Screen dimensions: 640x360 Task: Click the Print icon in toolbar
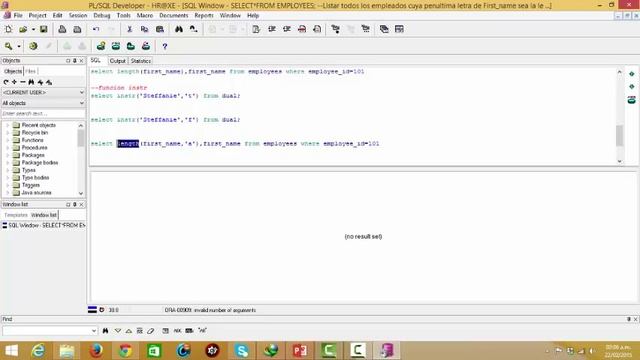[x=62, y=29]
